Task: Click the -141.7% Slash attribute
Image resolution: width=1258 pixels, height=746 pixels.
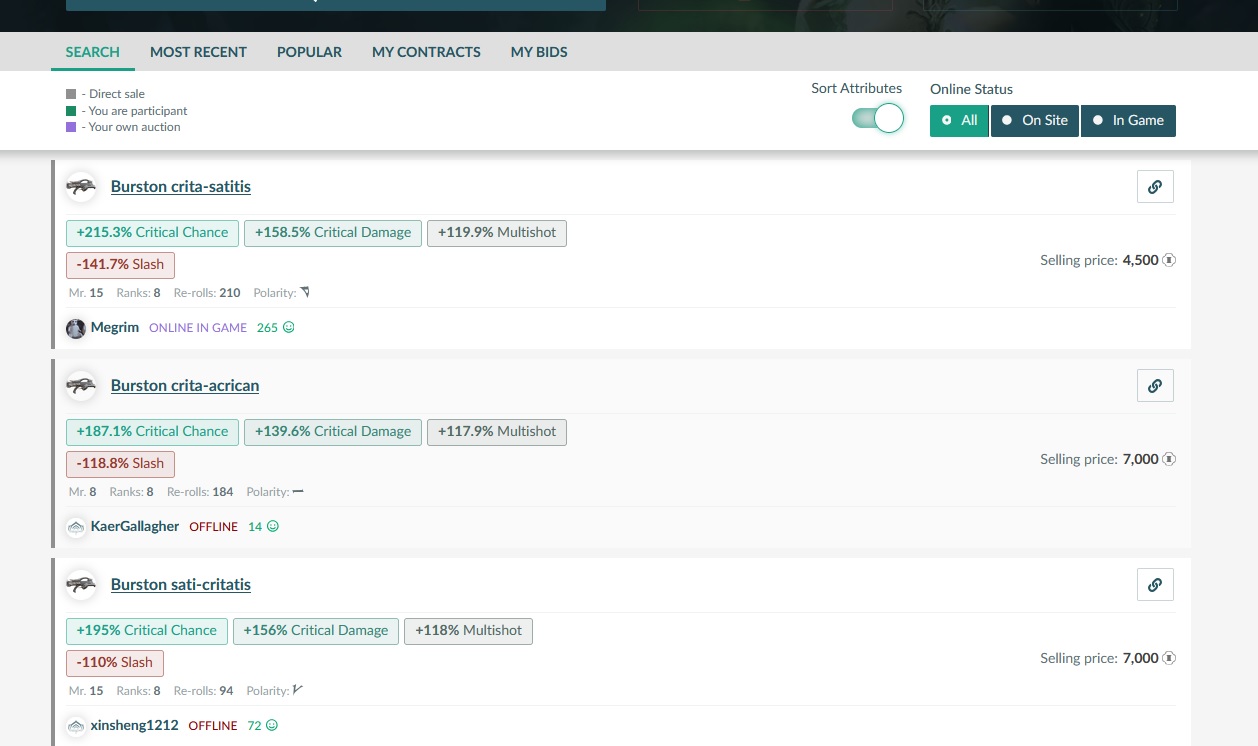Action: coord(120,265)
